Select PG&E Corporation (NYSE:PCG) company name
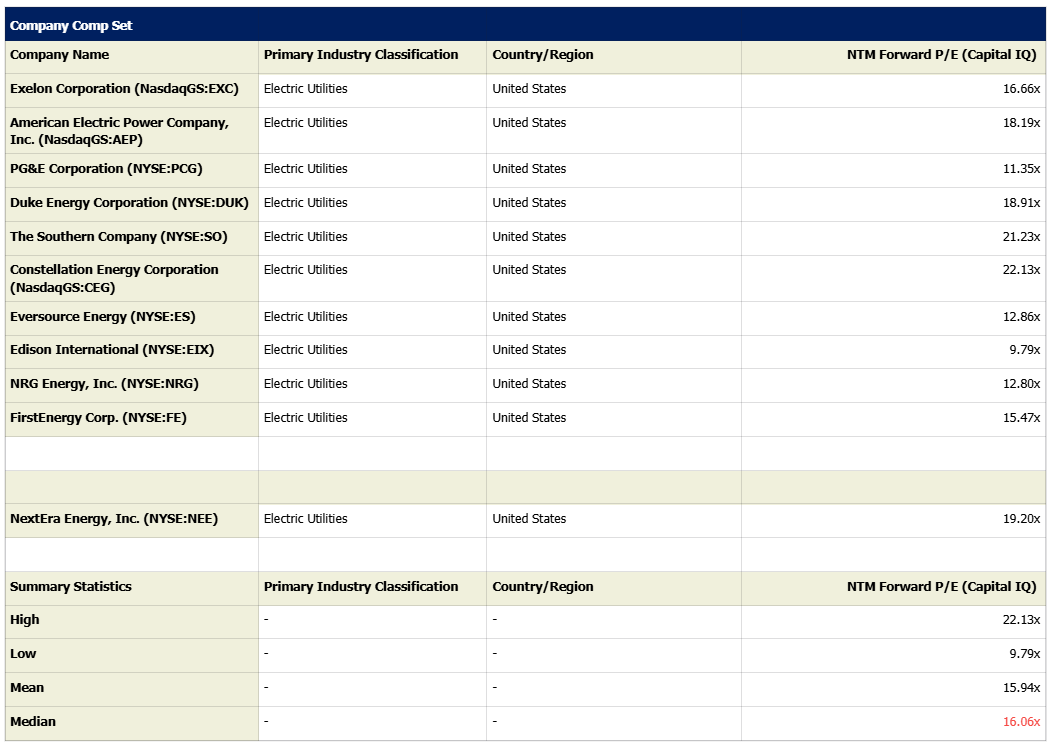1054x750 pixels. 106,169
